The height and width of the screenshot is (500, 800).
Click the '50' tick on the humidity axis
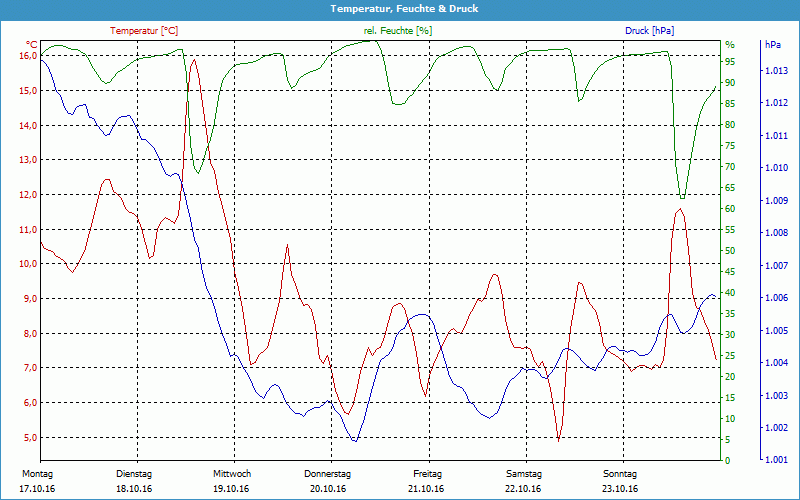pyautogui.click(x=730, y=251)
